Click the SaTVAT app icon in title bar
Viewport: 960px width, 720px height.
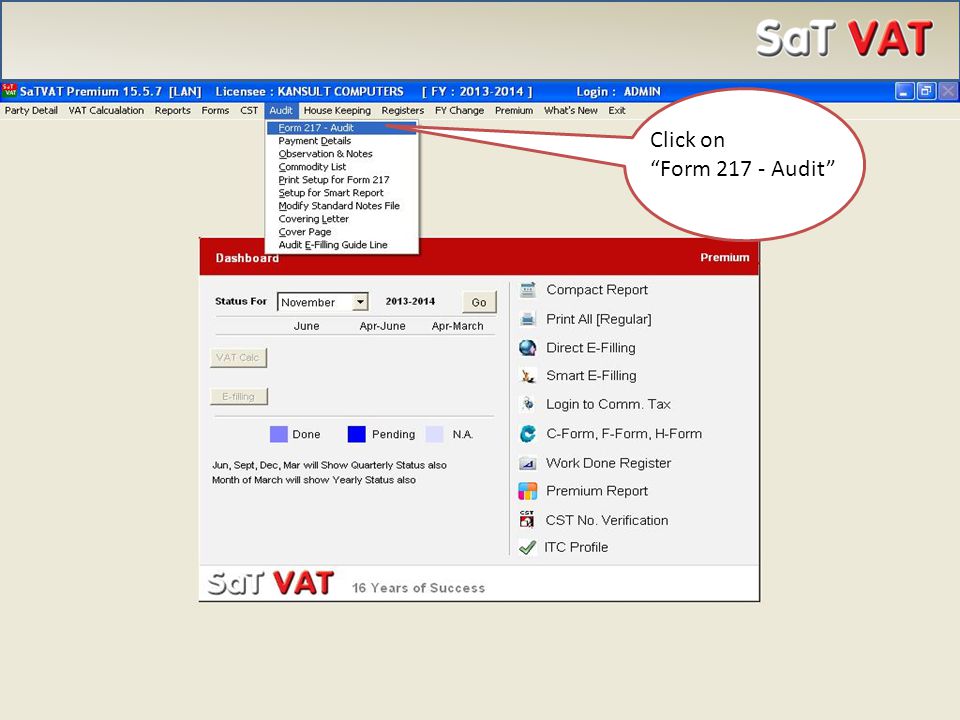[x=9, y=91]
